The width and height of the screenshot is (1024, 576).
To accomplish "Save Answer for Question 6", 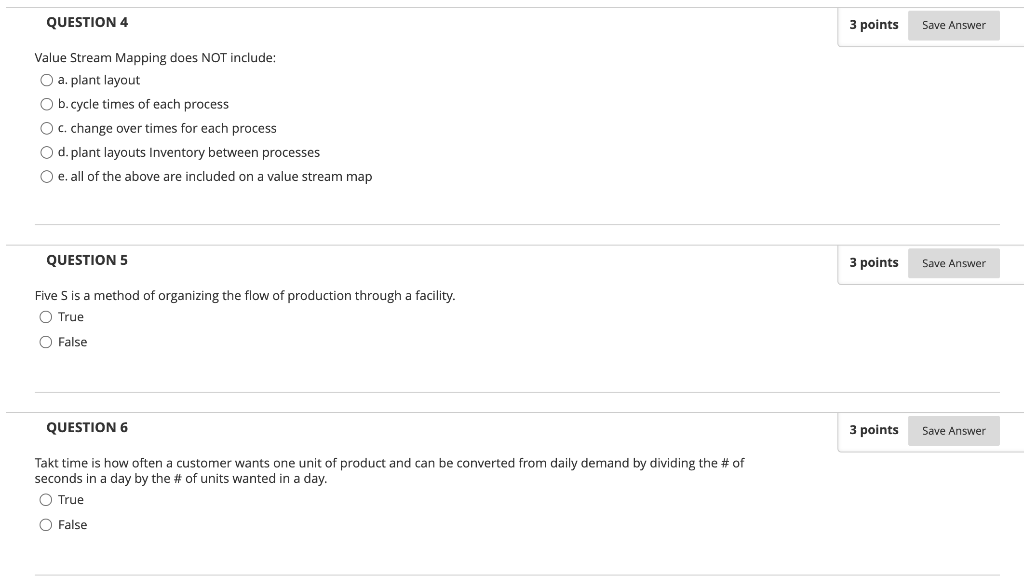I will tap(953, 431).
